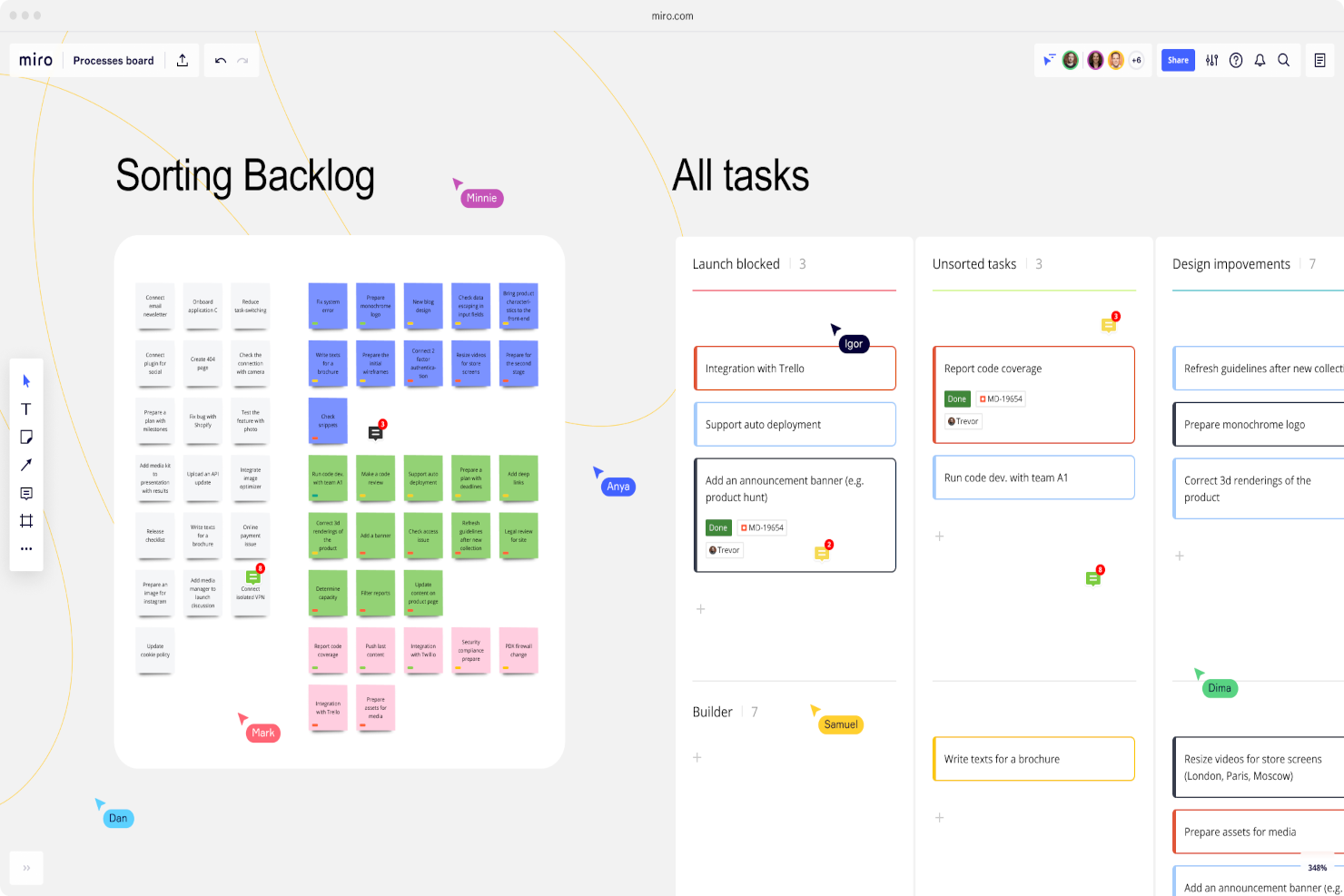Click MD-19654 link on Report code coverage card
The height and width of the screenshot is (896, 1344).
(1001, 399)
